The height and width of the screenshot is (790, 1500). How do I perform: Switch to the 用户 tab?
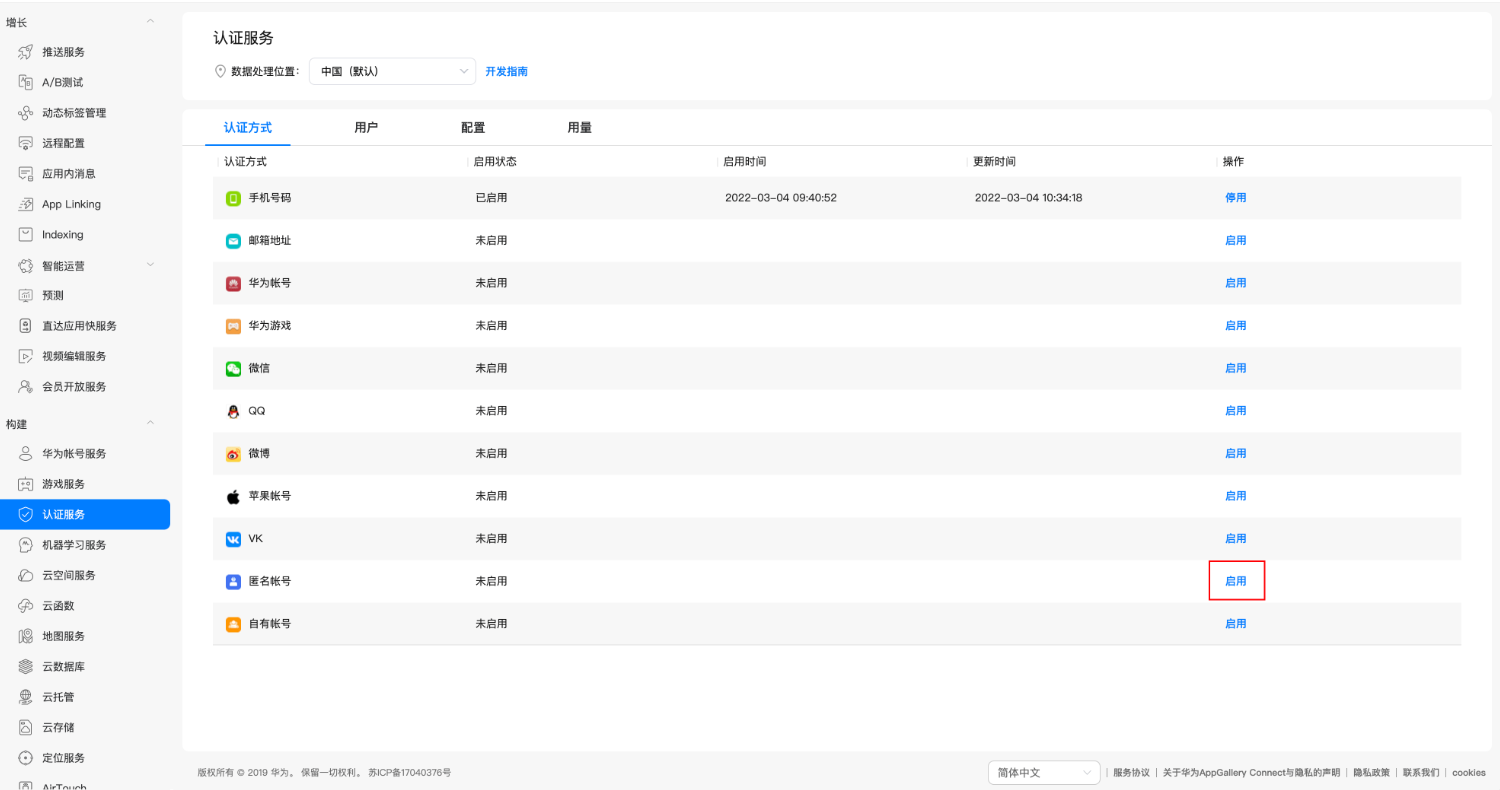pos(366,128)
